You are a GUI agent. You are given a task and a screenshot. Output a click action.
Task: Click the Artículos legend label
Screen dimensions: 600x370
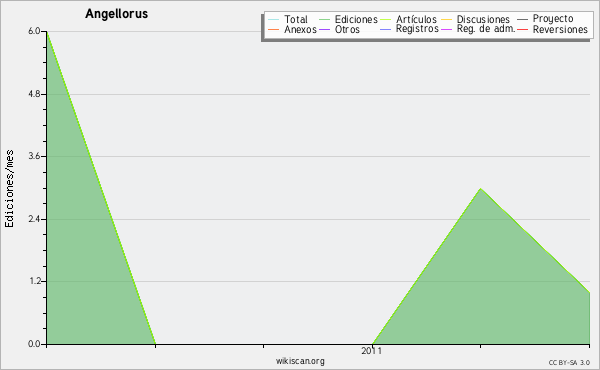click(416, 19)
